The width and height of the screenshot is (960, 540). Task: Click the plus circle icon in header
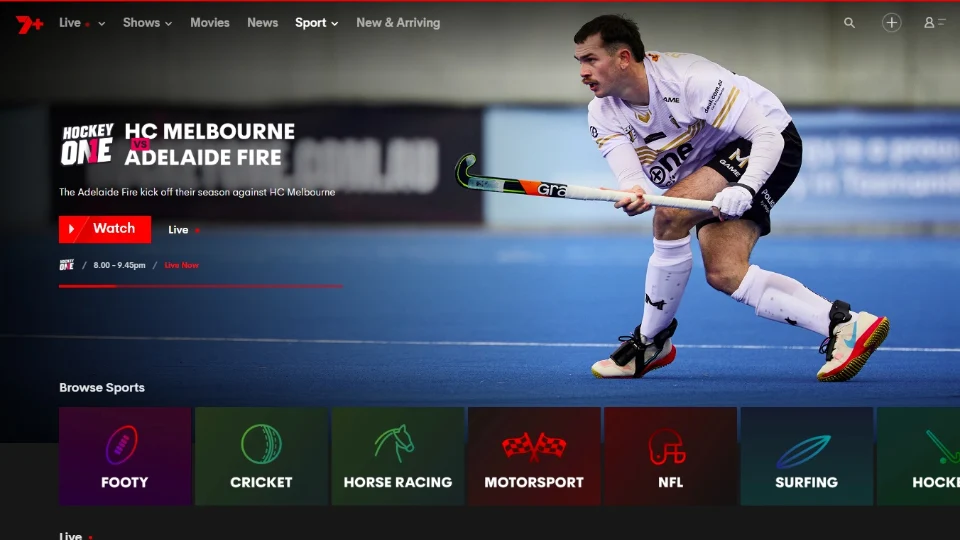click(891, 23)
